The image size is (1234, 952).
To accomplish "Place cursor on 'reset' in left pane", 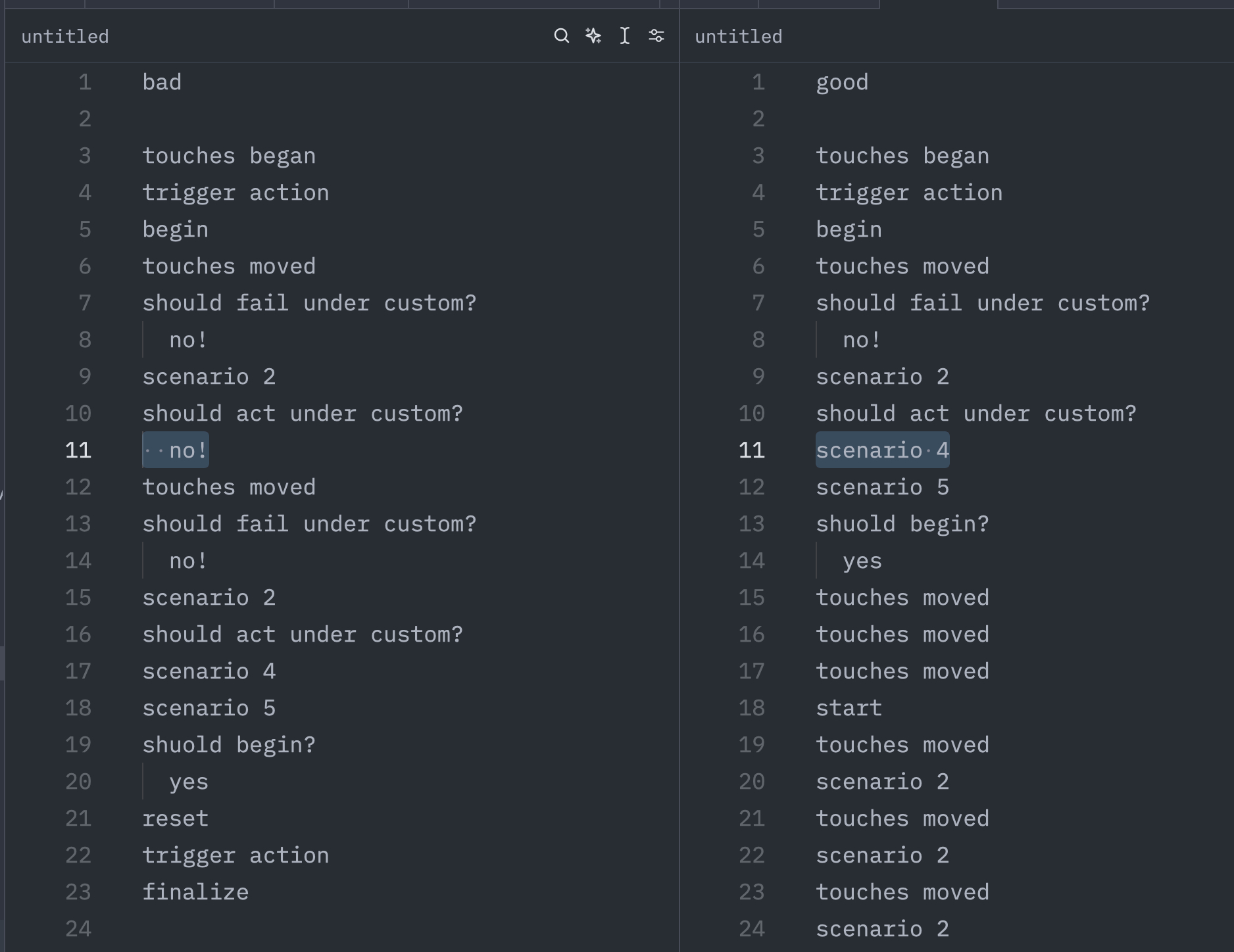I will click(175, 819).
